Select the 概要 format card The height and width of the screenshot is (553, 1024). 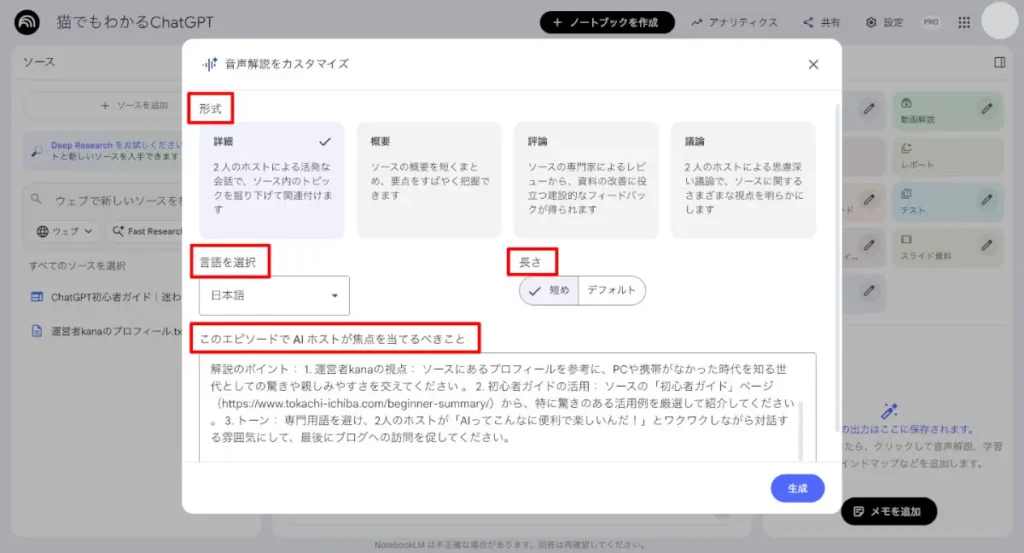429,180
